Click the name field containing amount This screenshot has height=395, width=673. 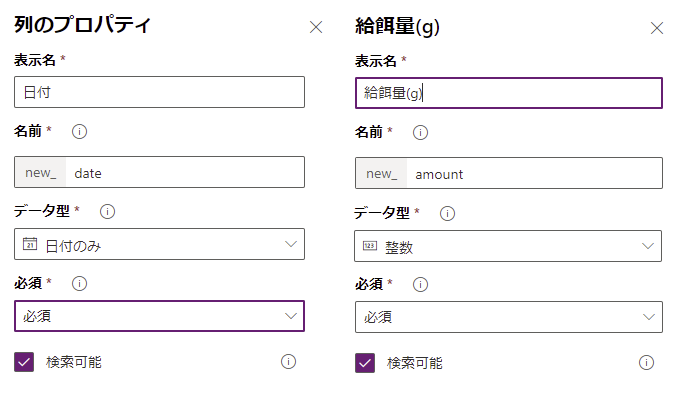509,173
